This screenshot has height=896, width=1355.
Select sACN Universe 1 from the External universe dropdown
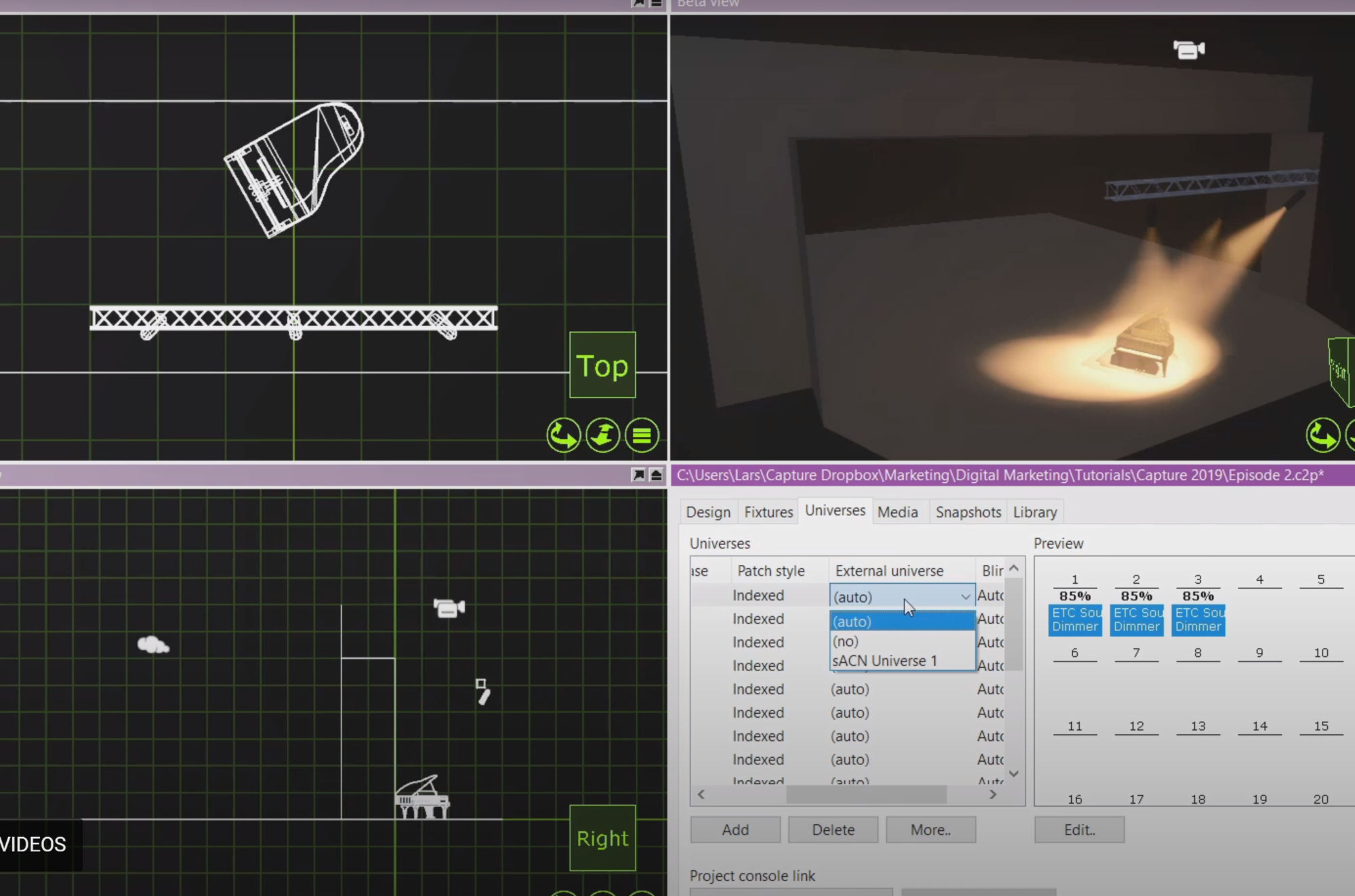click(884, 660)
